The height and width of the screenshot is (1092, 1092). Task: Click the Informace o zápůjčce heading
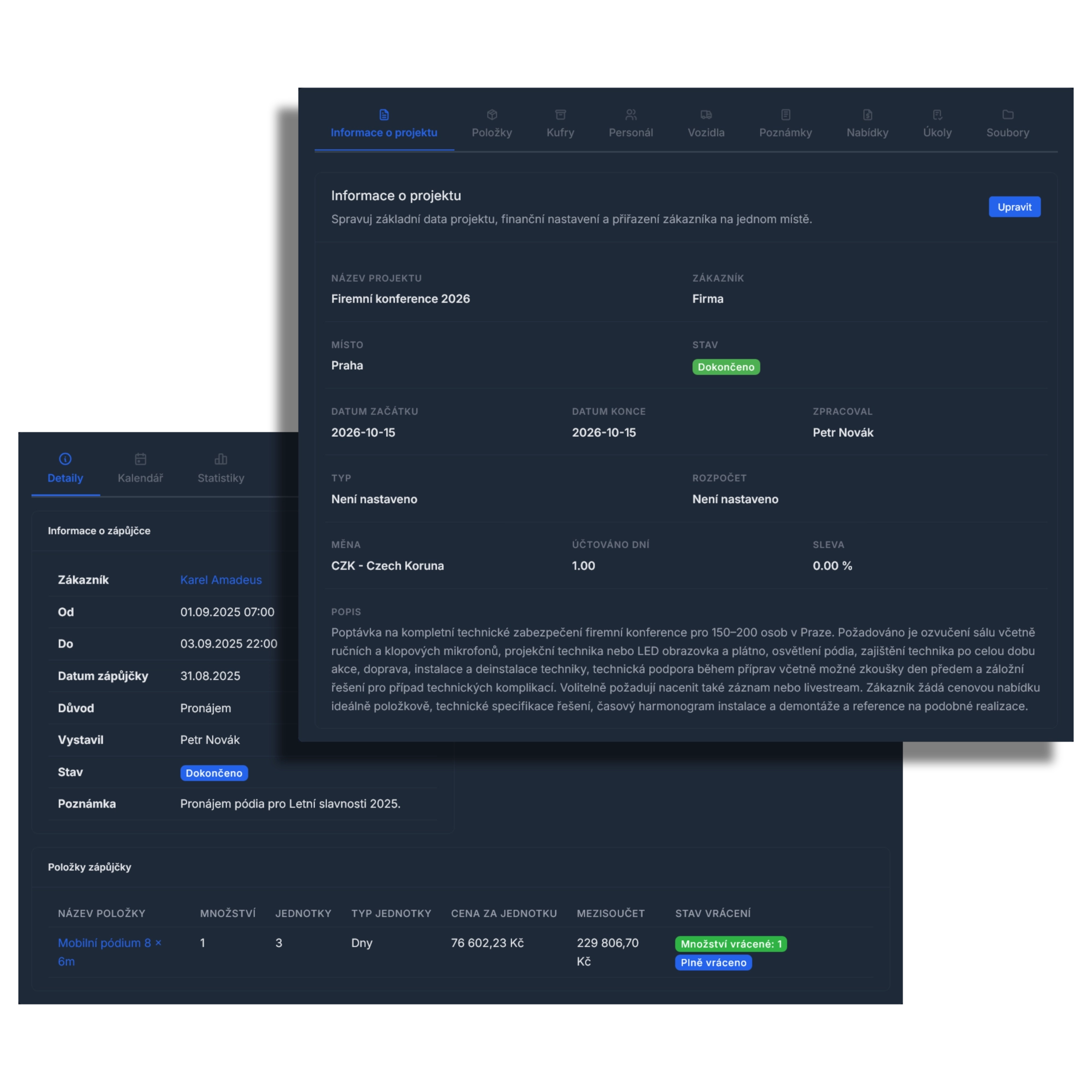click(x=99, y=531)
